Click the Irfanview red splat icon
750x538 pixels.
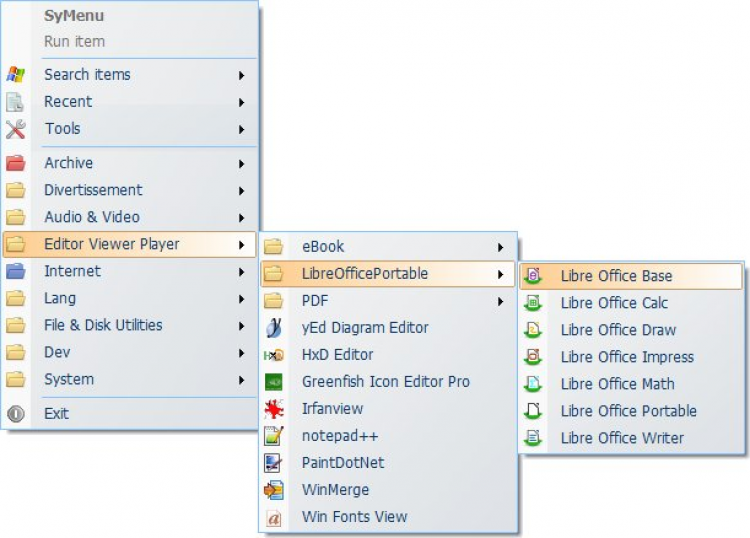coord(273,409)
